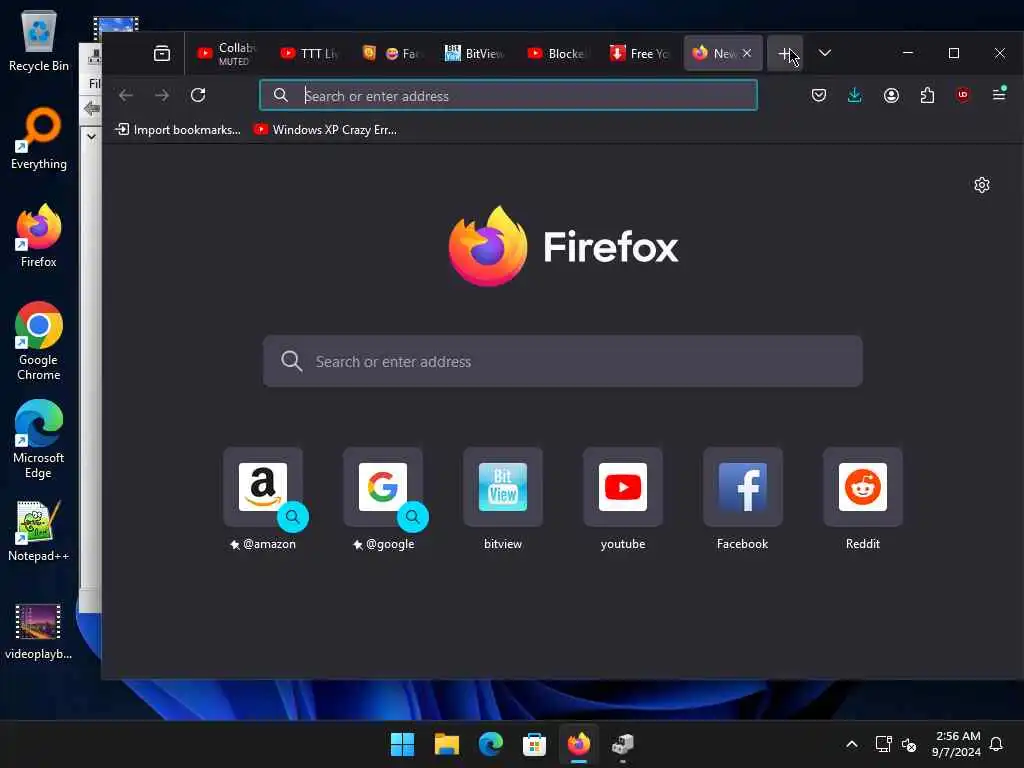Open File Explorer from the taskbar

(x=447, y=744)
